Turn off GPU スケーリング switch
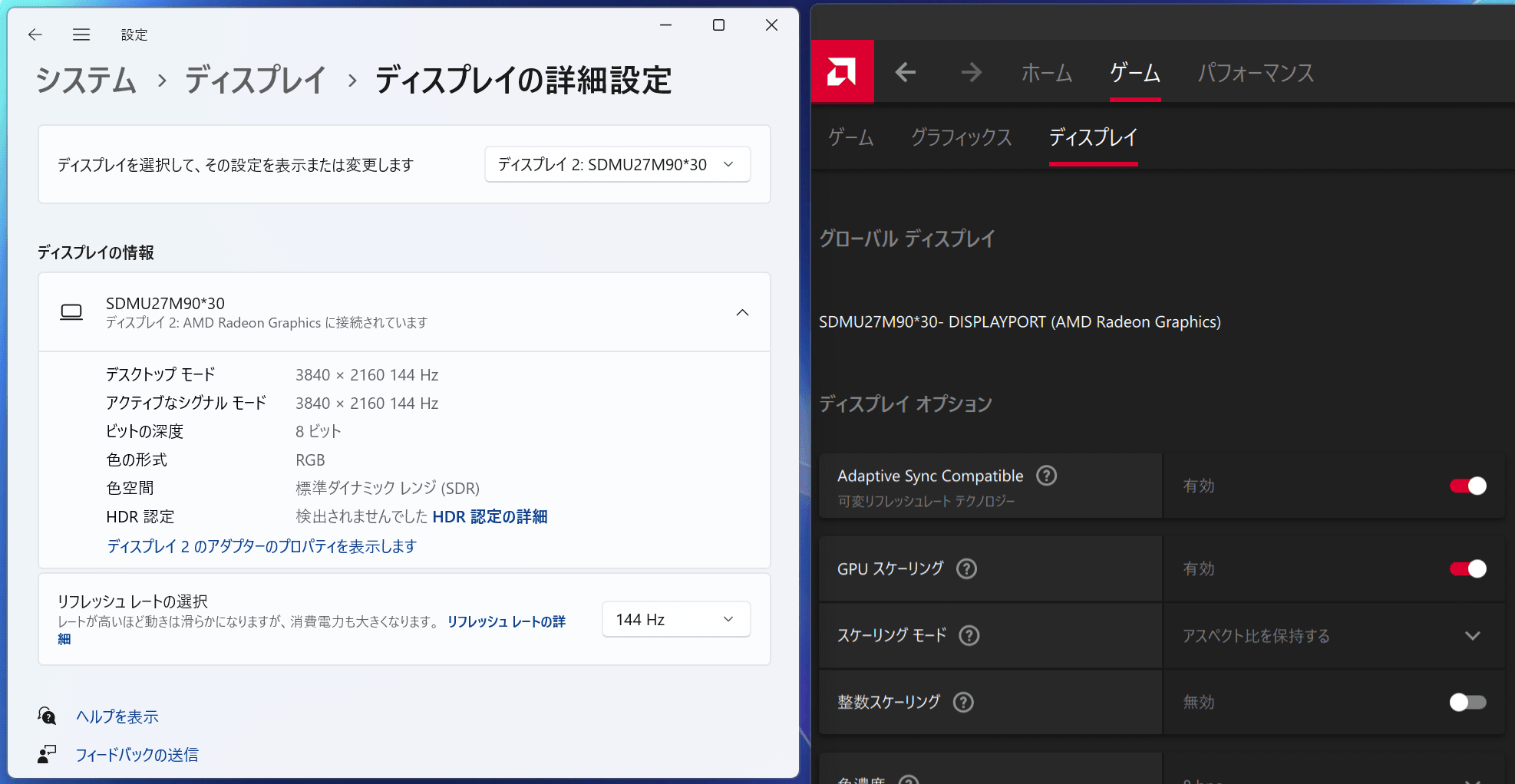Screen dimensions: 1515x784 [x=1467, y=568]
